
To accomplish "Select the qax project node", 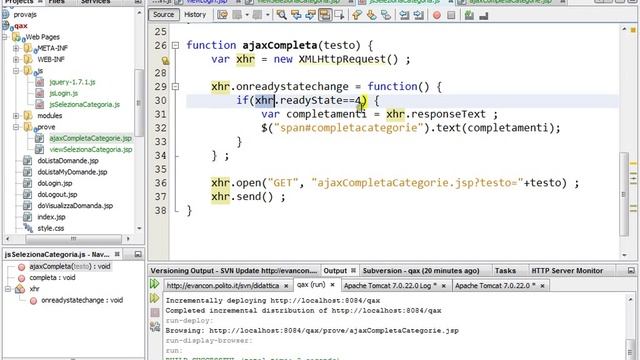I will point(21,26).
